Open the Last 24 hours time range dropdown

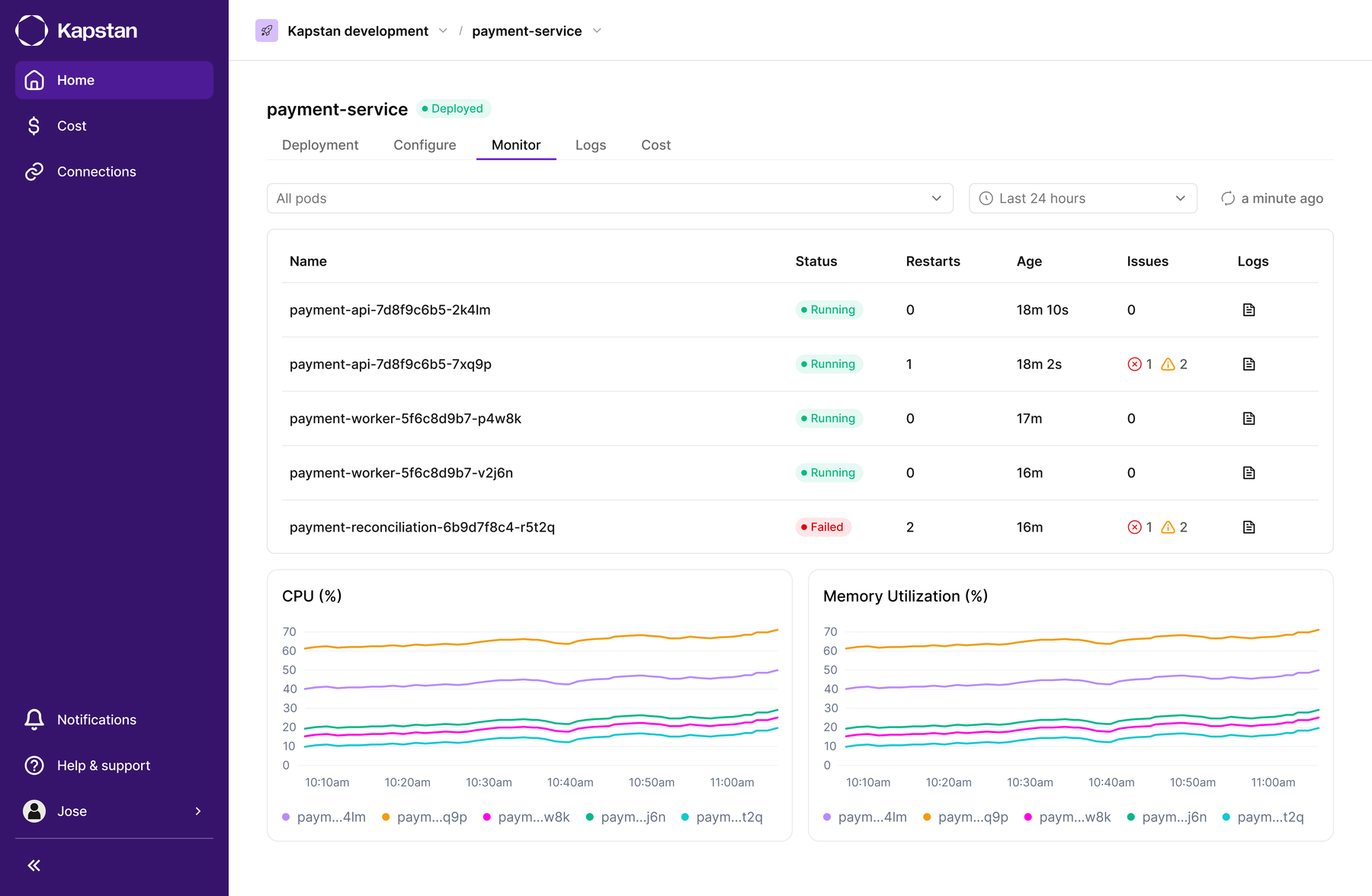pos(1083,198)
